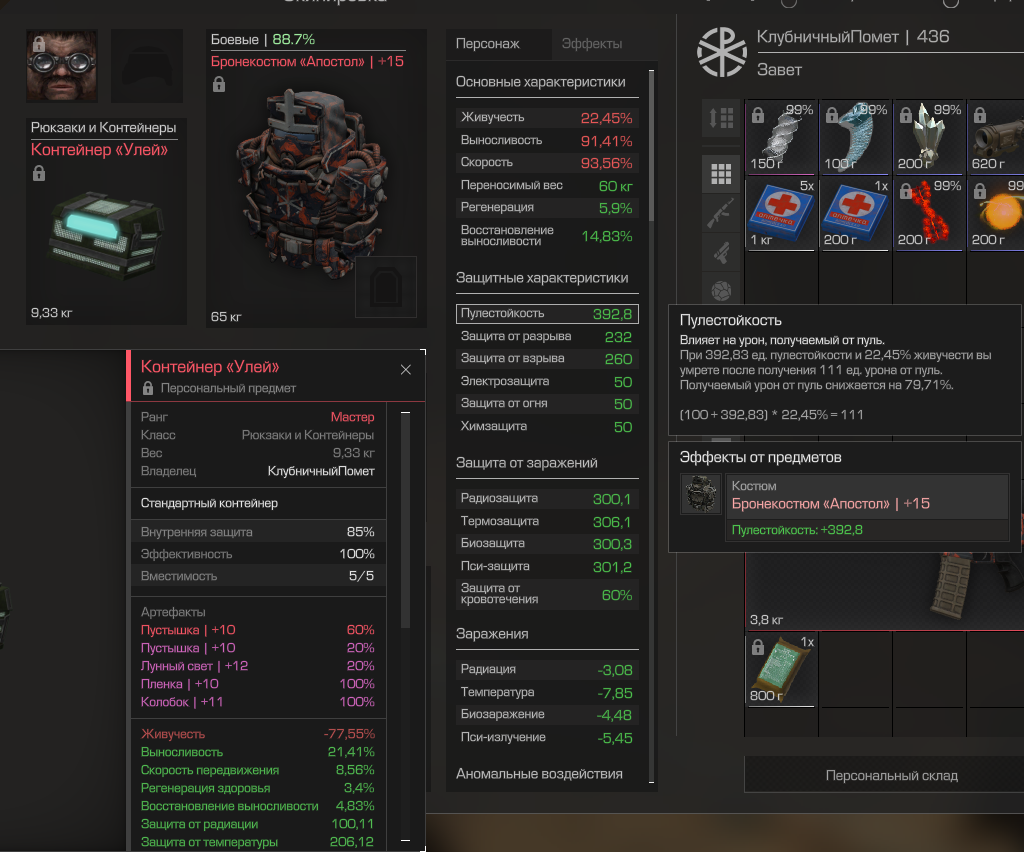Toggle lock on the 620 г scope item

click(x=980, y=116)
